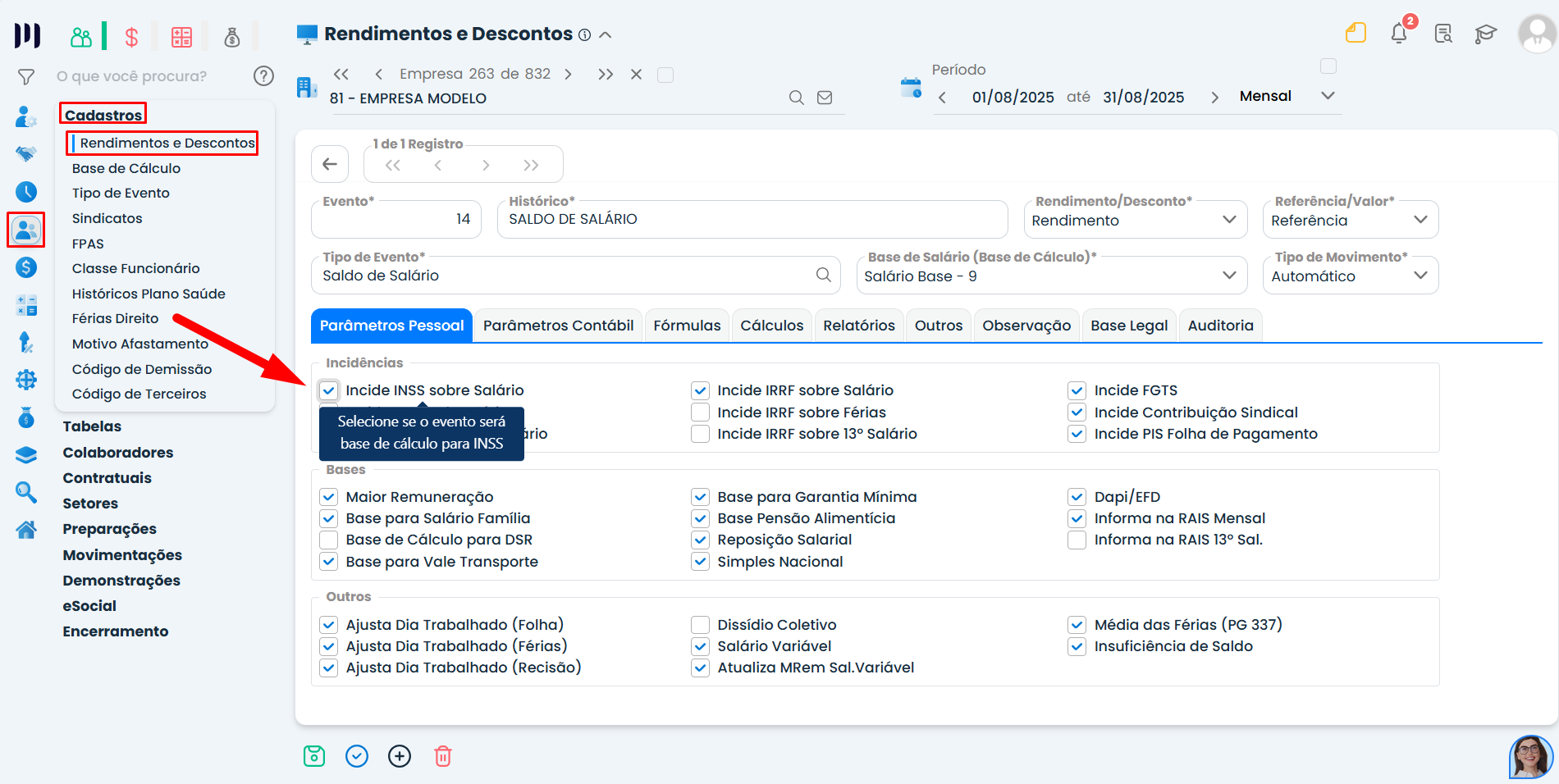
Task: Open the Mensal period dropdown
Action: click(1327, 96)
